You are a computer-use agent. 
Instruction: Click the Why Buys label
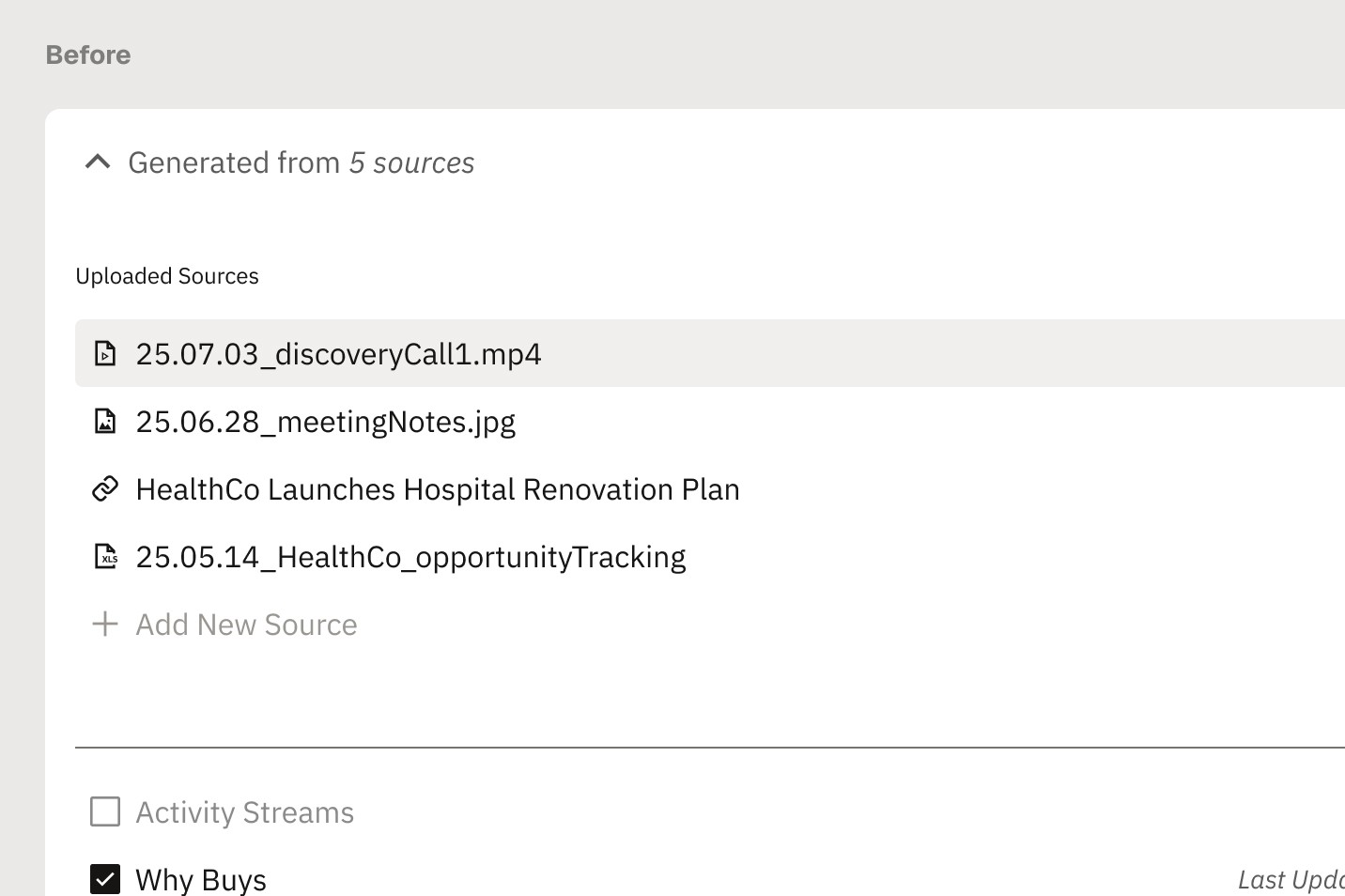201,879
